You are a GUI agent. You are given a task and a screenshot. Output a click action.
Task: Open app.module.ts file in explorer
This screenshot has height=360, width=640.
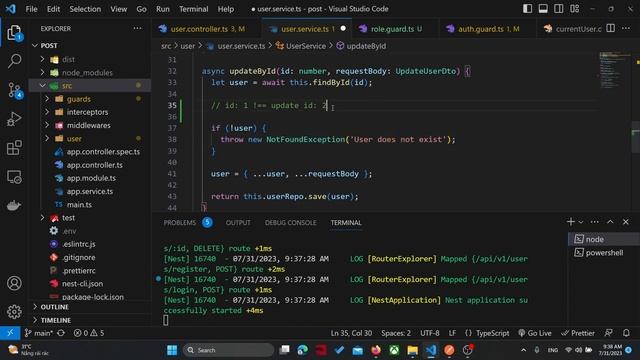pos(91,178)
